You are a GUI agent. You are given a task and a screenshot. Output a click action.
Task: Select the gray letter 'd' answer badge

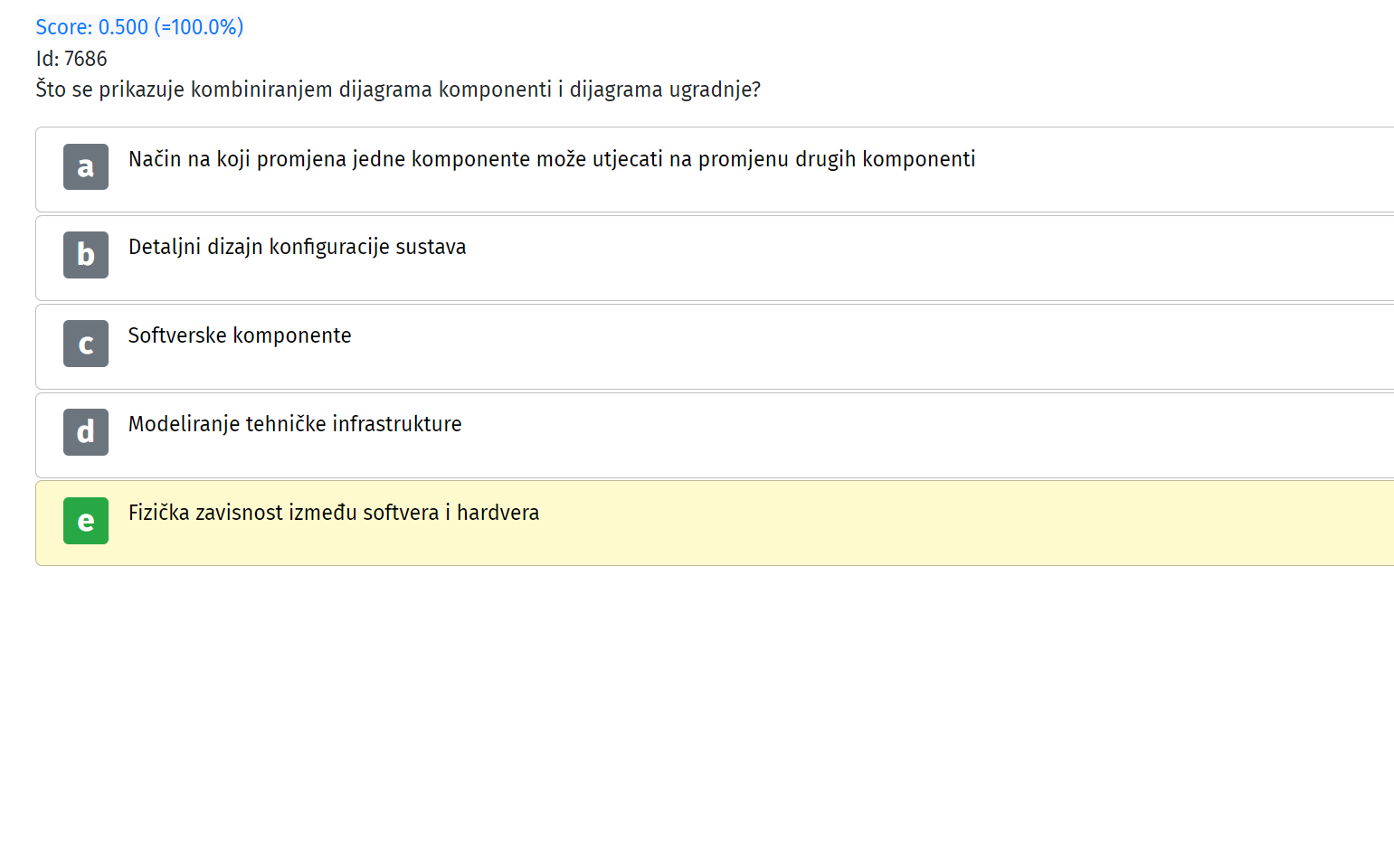coord(86,432)
